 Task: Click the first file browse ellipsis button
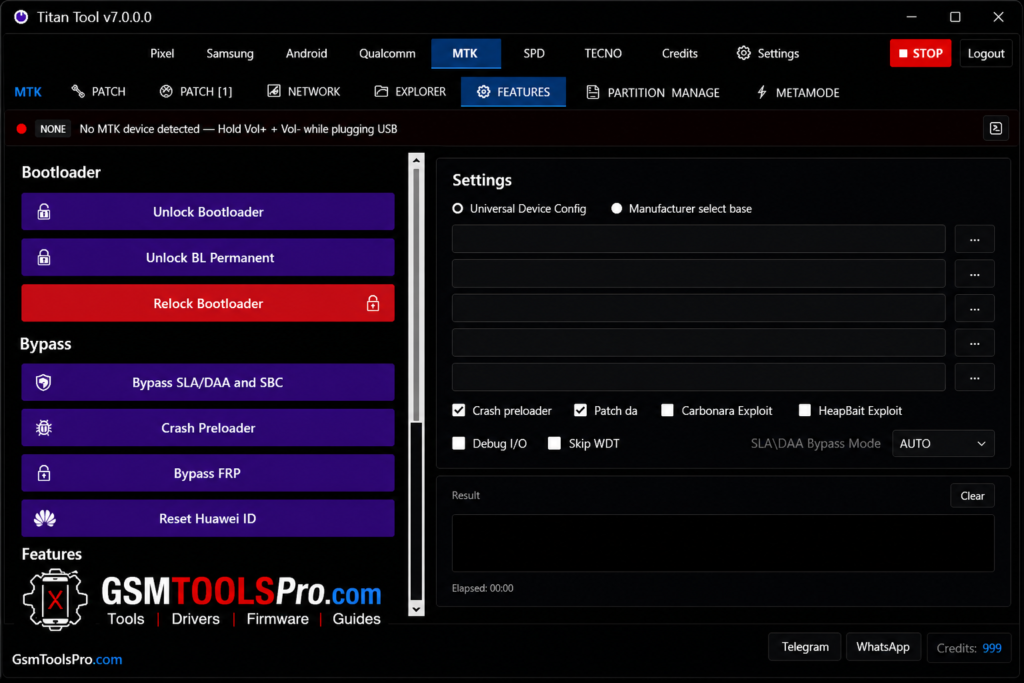(x=974, y=240)
